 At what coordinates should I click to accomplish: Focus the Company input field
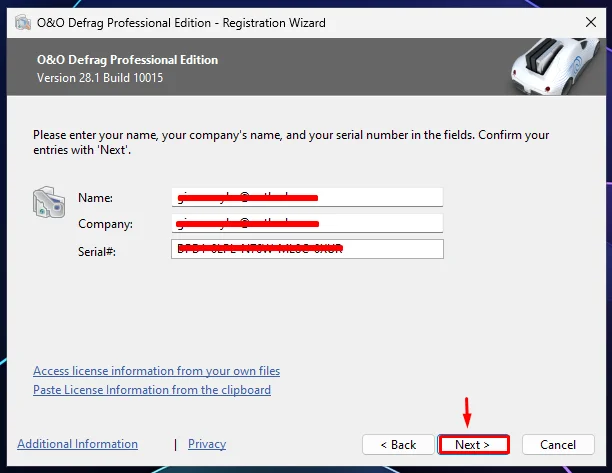(x=307, y=223)
